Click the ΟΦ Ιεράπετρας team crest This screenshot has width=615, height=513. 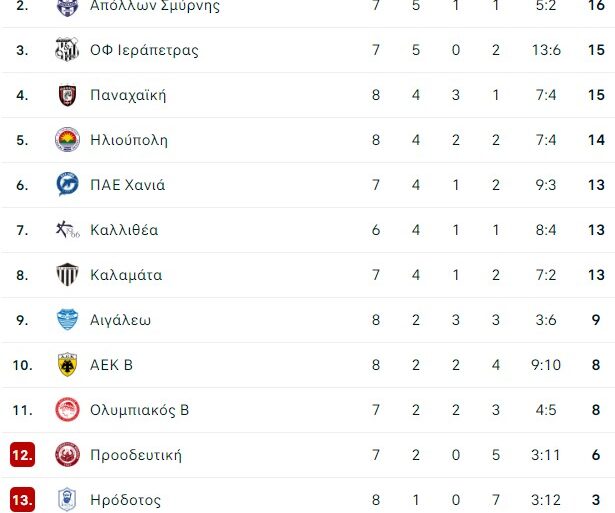(67, 50)
